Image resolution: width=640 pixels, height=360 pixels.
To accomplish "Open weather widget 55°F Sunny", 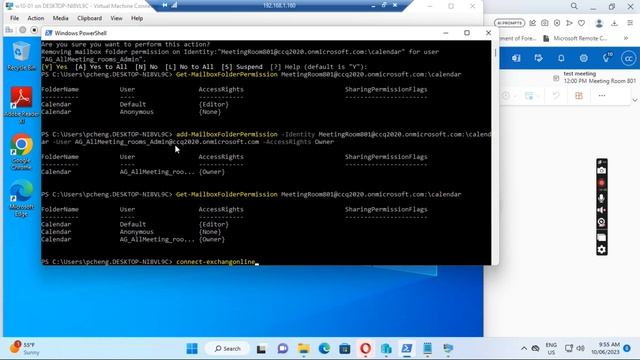I will click(25, 349).
